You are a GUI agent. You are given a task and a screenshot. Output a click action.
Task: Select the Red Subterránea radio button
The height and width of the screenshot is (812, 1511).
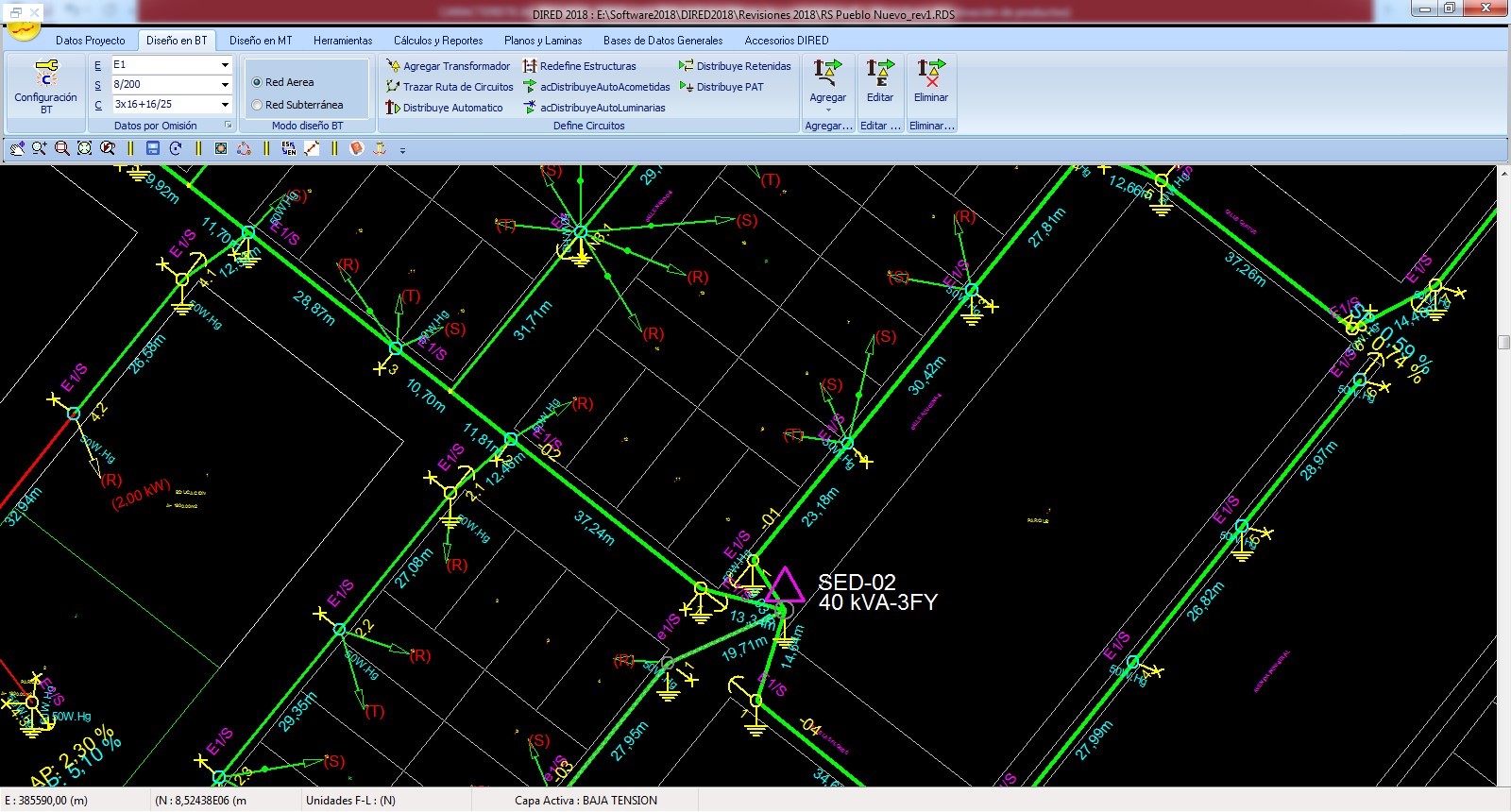(x=257, y=105)
